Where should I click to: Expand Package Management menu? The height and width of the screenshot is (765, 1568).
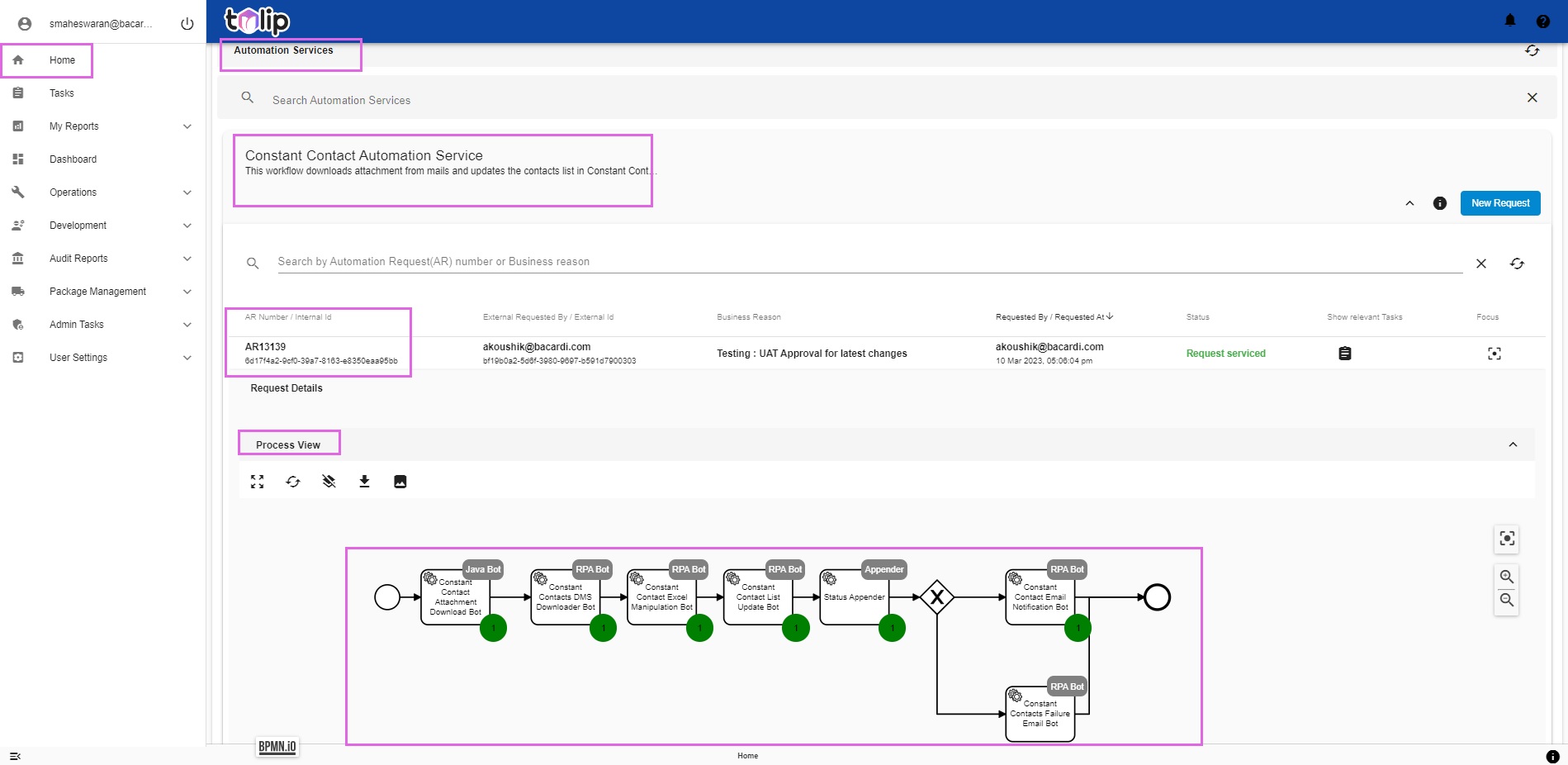[x=102, y=292]
